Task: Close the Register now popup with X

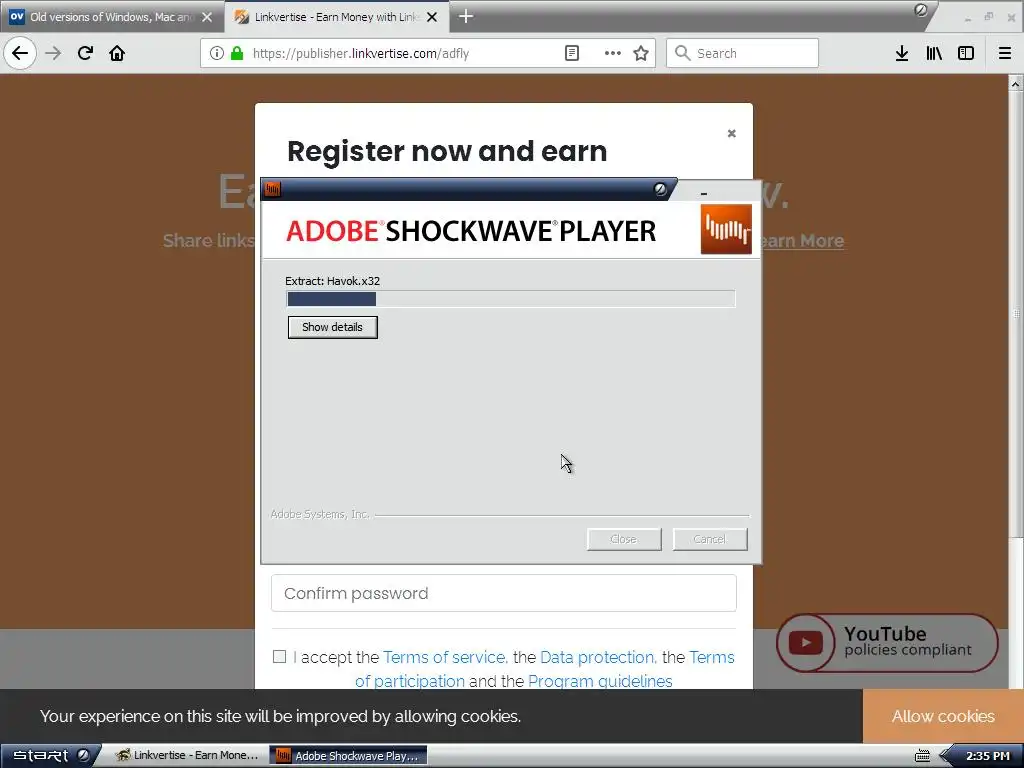Action: (x=731, y=133)
